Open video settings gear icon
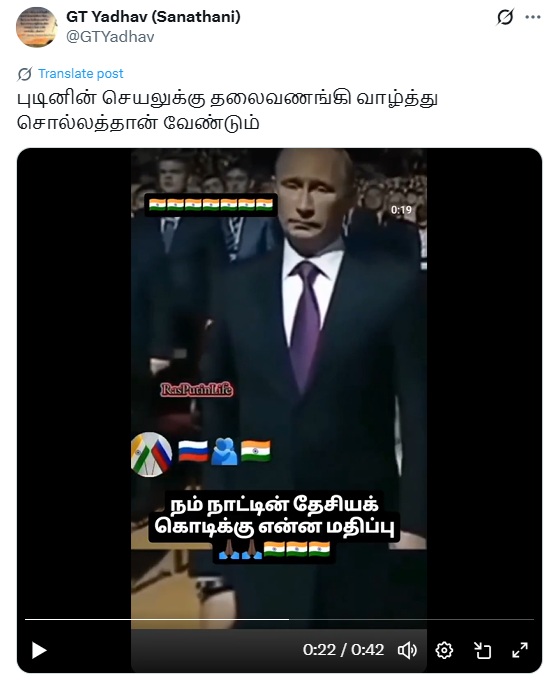Viewport: 548px width, 680px height. coord(444,650)
